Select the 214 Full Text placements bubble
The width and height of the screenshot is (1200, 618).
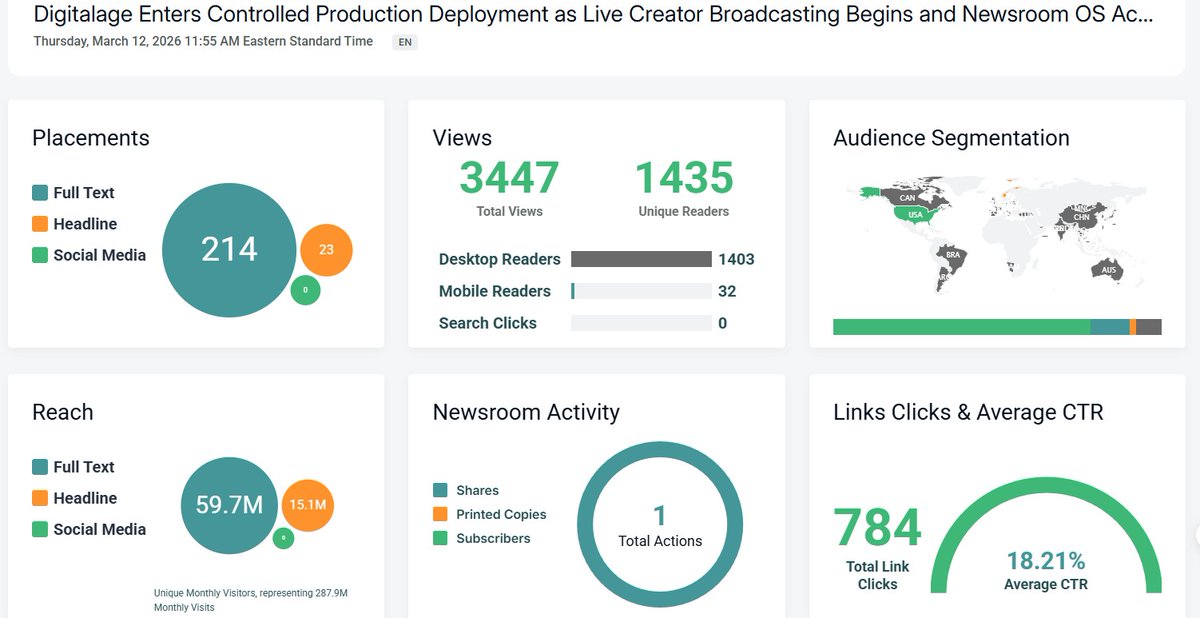[230, 249]
